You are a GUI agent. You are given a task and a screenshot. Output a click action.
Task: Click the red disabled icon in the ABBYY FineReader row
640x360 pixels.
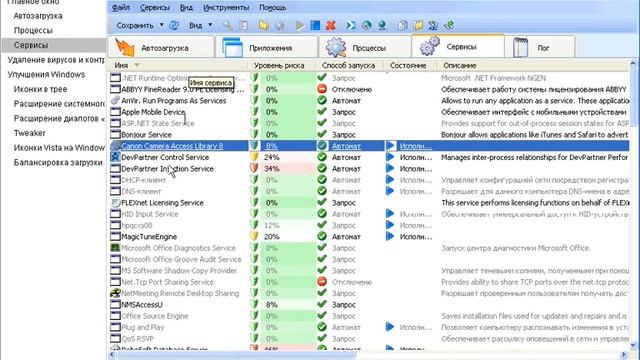pyautogui.click(x=322, y=89)
